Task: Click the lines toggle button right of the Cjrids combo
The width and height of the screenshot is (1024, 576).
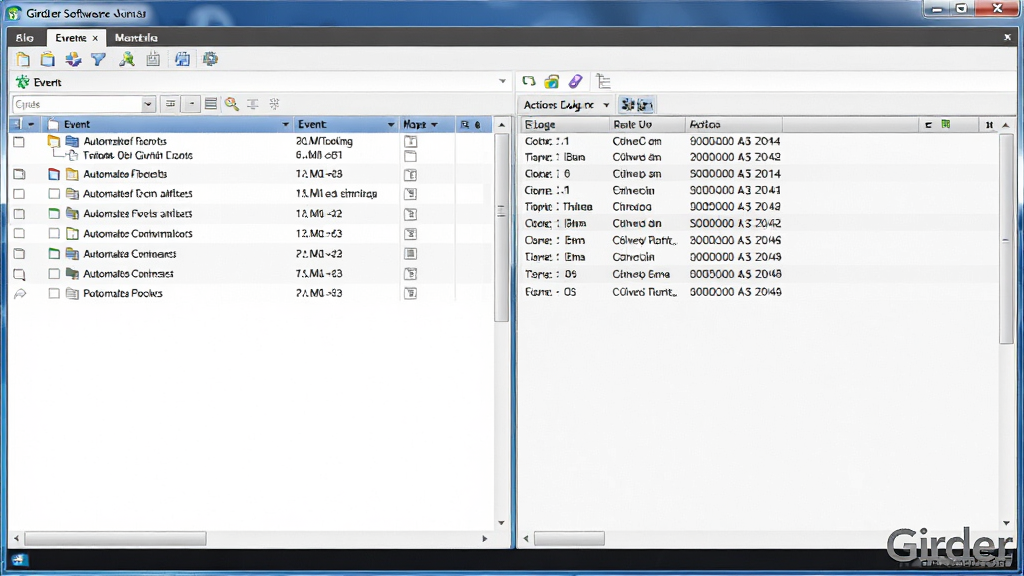Action: click(170, 104)
